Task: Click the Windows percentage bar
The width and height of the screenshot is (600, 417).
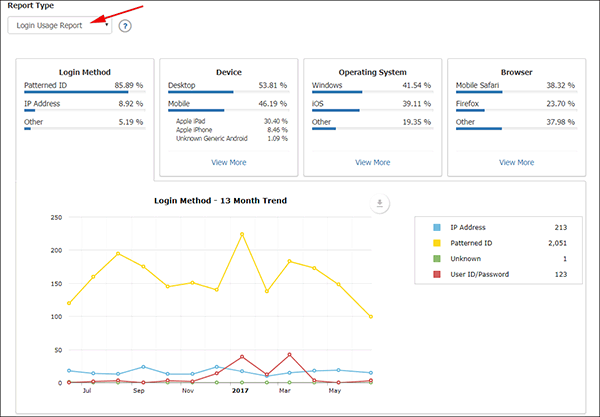Action: tap(372, 92)
